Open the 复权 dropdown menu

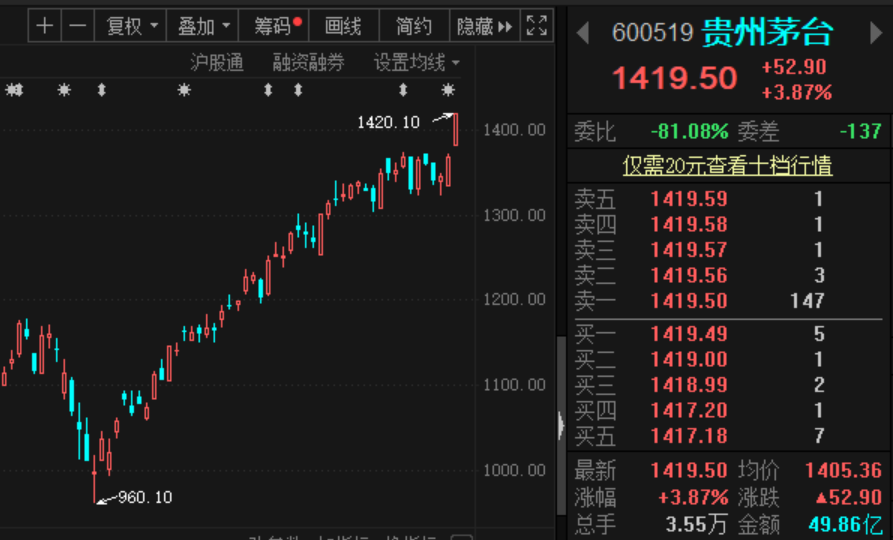point(131,26)
